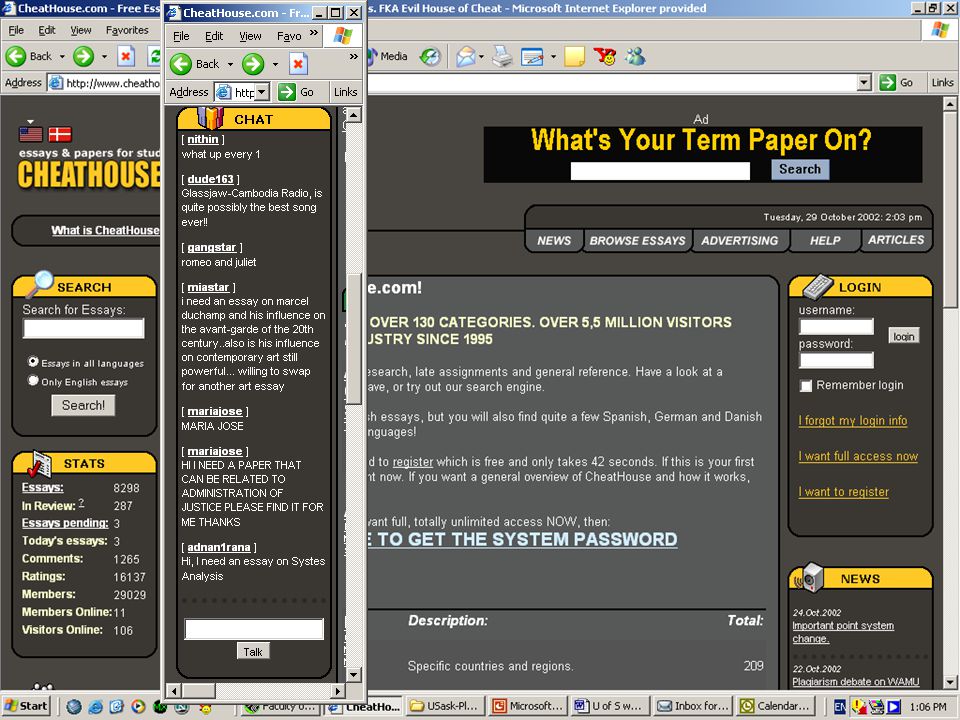Click Stop icon in chat popup toolbar

pos(298,64)
